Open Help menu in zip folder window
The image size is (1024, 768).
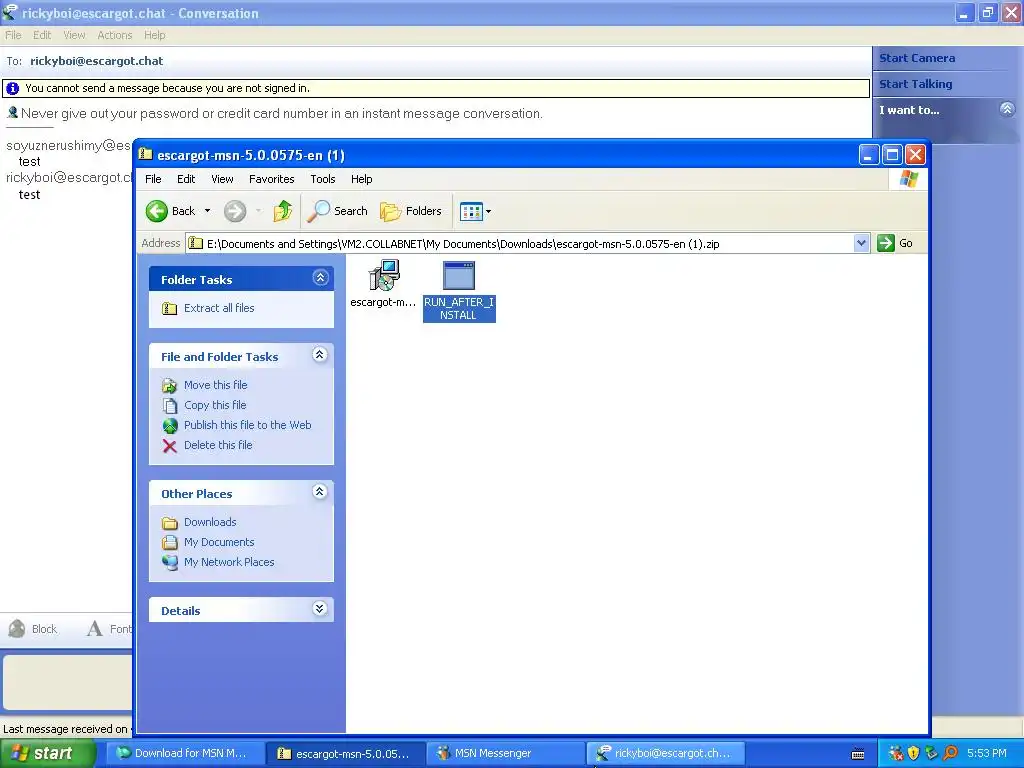pos(361,179)
